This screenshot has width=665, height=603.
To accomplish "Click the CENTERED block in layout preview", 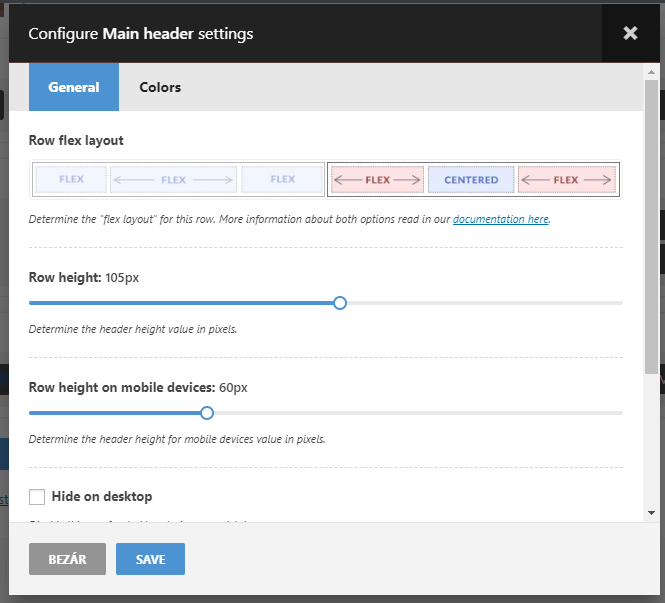I will 471,180.
